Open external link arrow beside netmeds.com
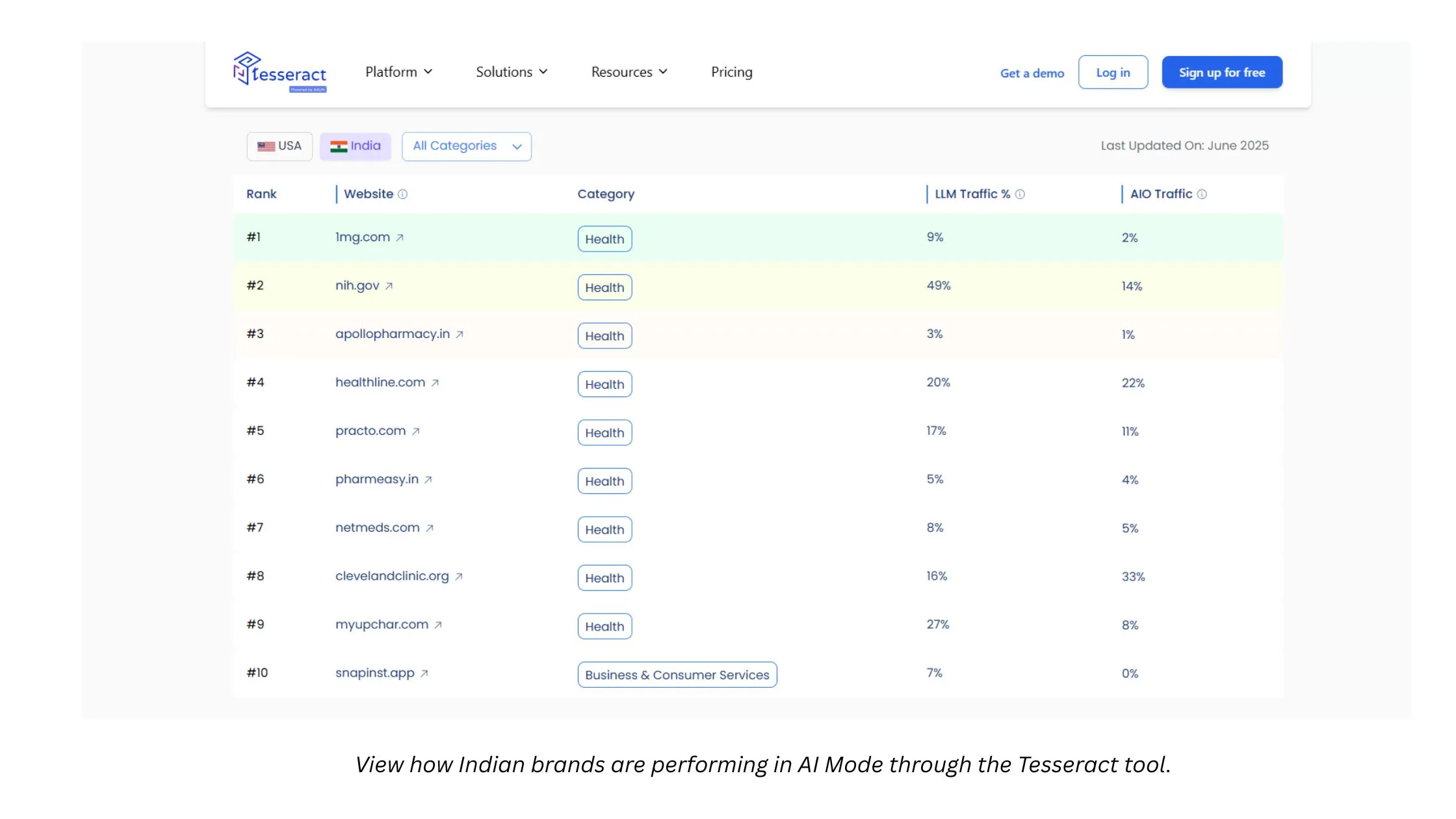Viewport: 1456px width, 819px height. click(429, 528)
